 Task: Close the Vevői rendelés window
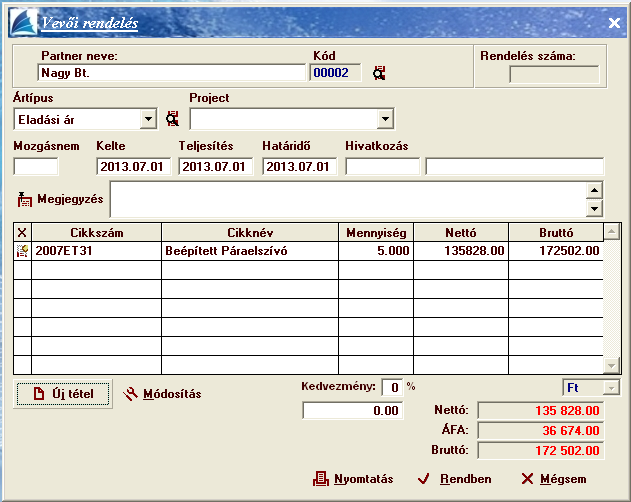tap(614, 23)
